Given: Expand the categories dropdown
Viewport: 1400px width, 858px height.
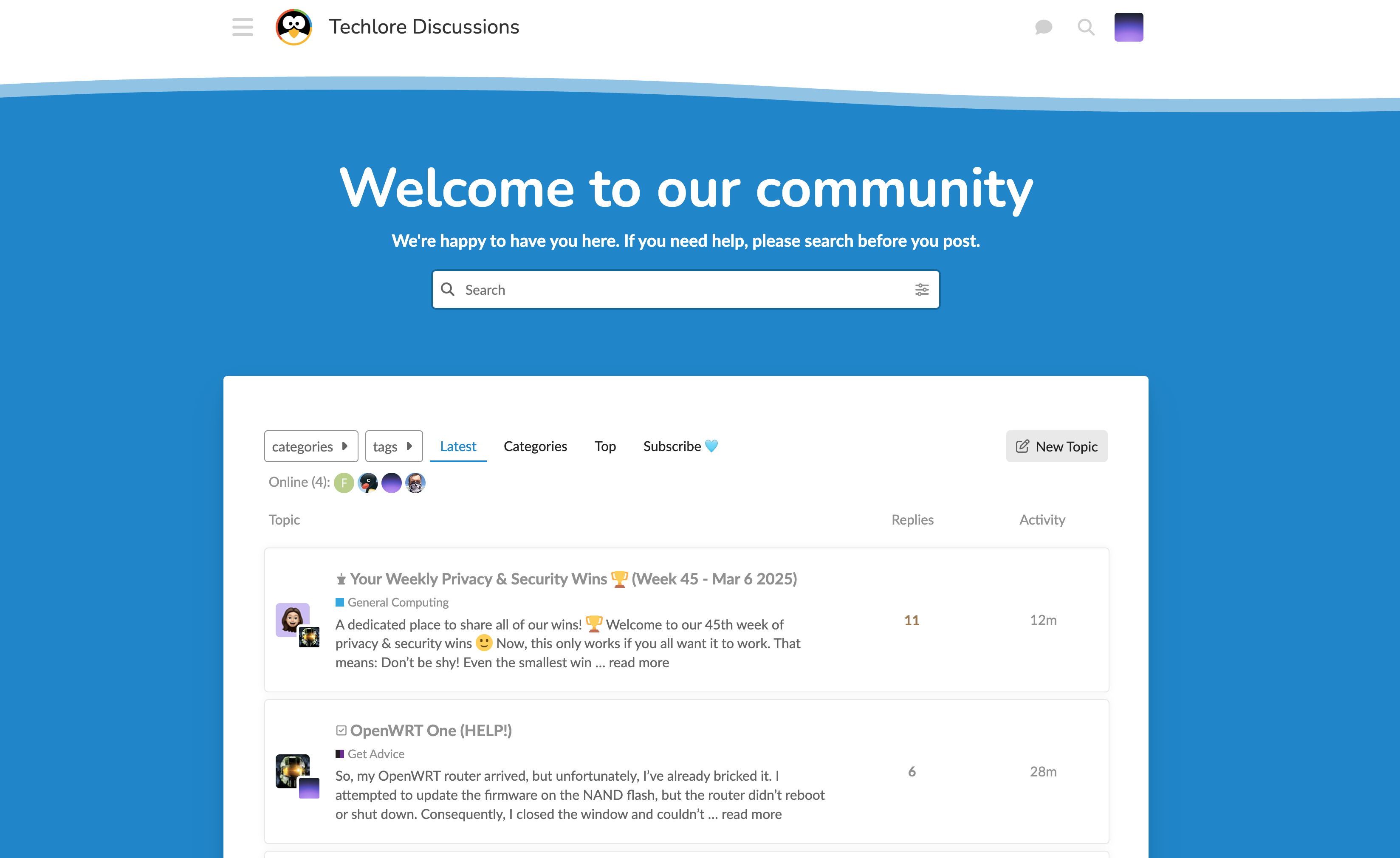Looking at the screenshot, I should pyautogui.click(x=311, y=446).
